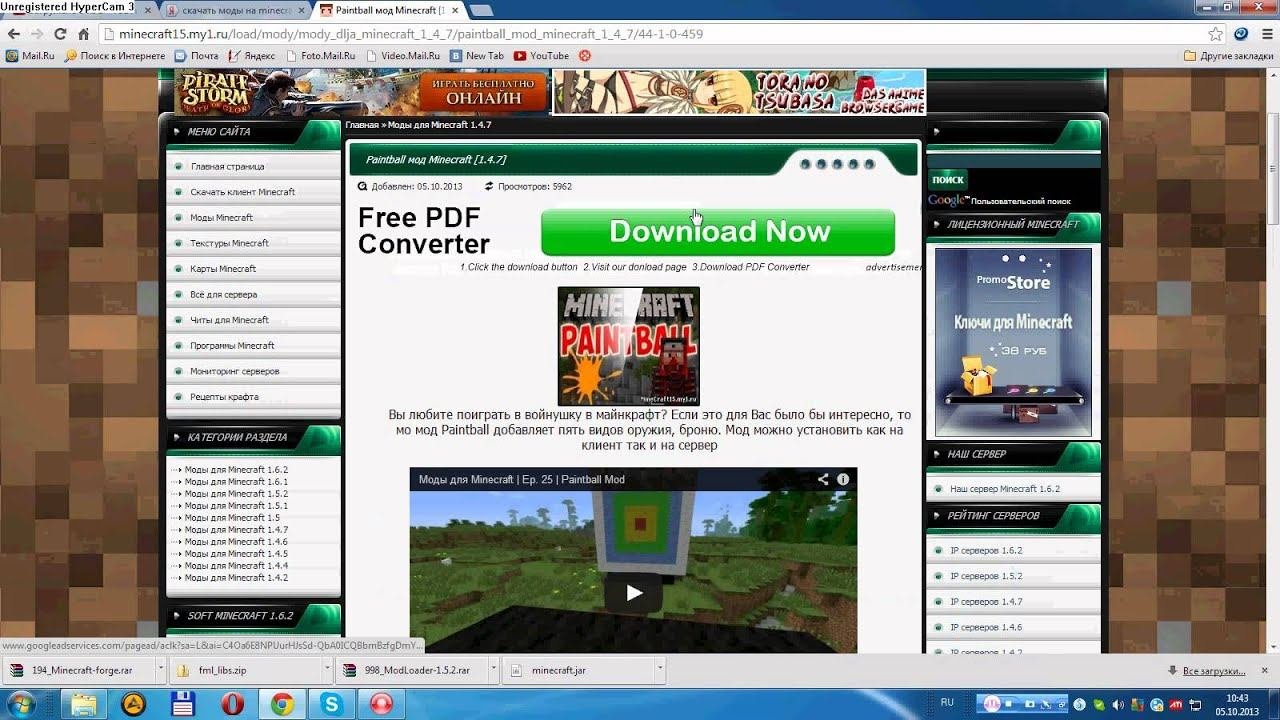Play the Paintball Mod video
The height and width of the screenshot is (720, 1280).
coord(633,593)
